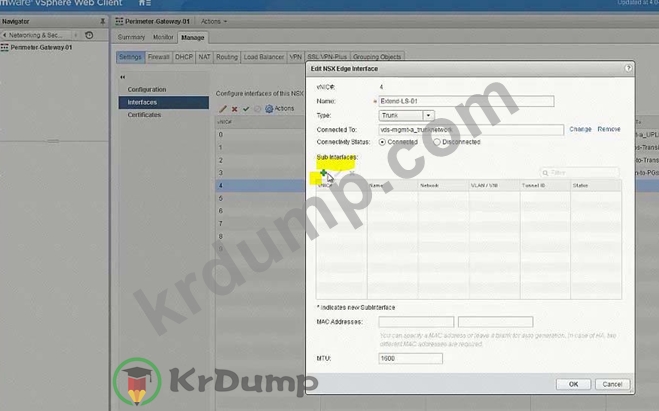Switch to the Settings sub-tab
This screenshot has width=659, height=411.
130,57
